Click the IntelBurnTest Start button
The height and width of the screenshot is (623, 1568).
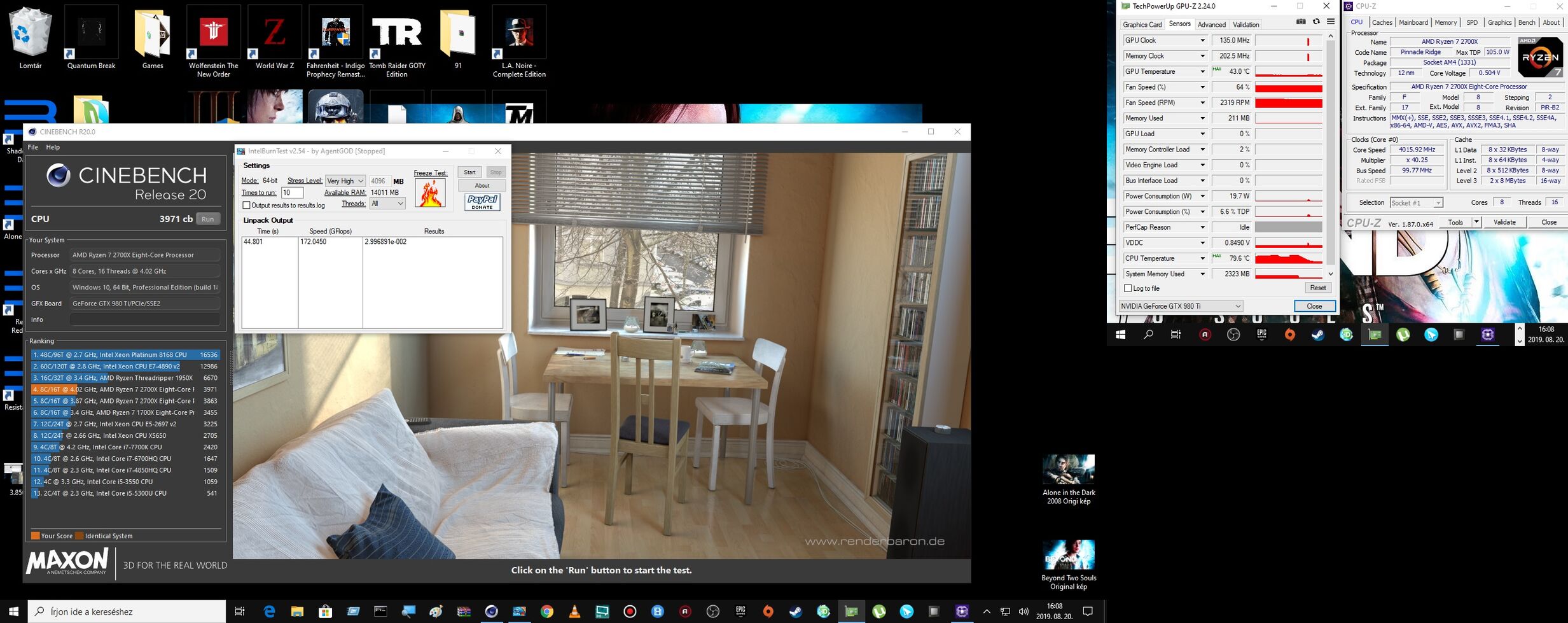(469, 172)
